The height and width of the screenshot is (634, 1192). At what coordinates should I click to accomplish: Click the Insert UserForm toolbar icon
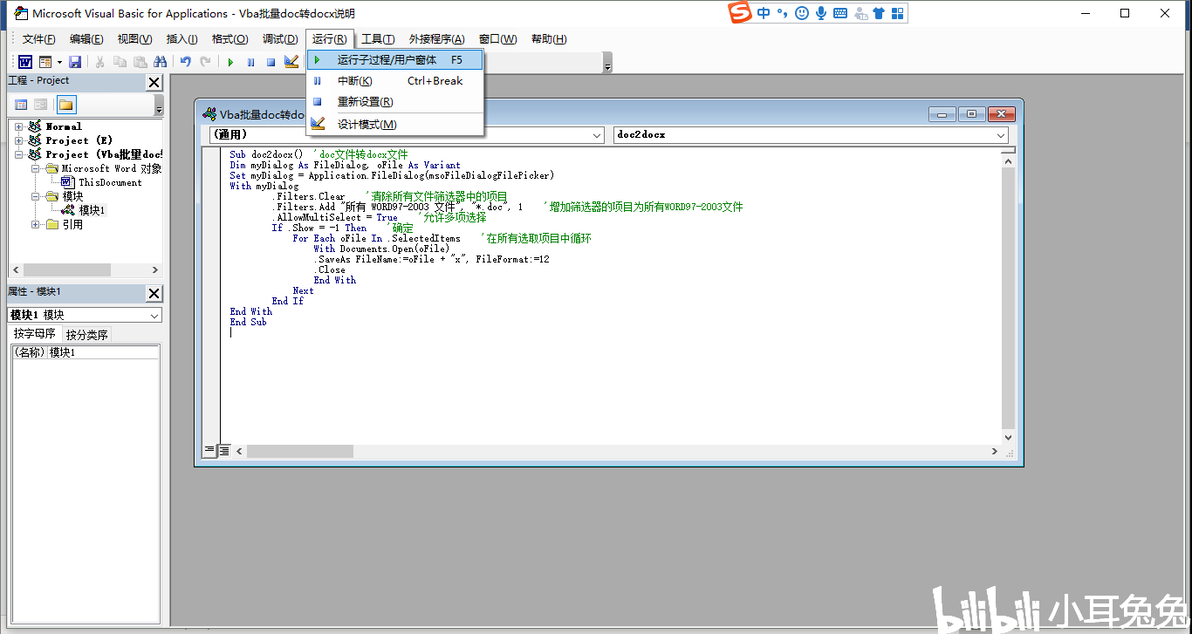pyautogui.click(x=45, y=62)
